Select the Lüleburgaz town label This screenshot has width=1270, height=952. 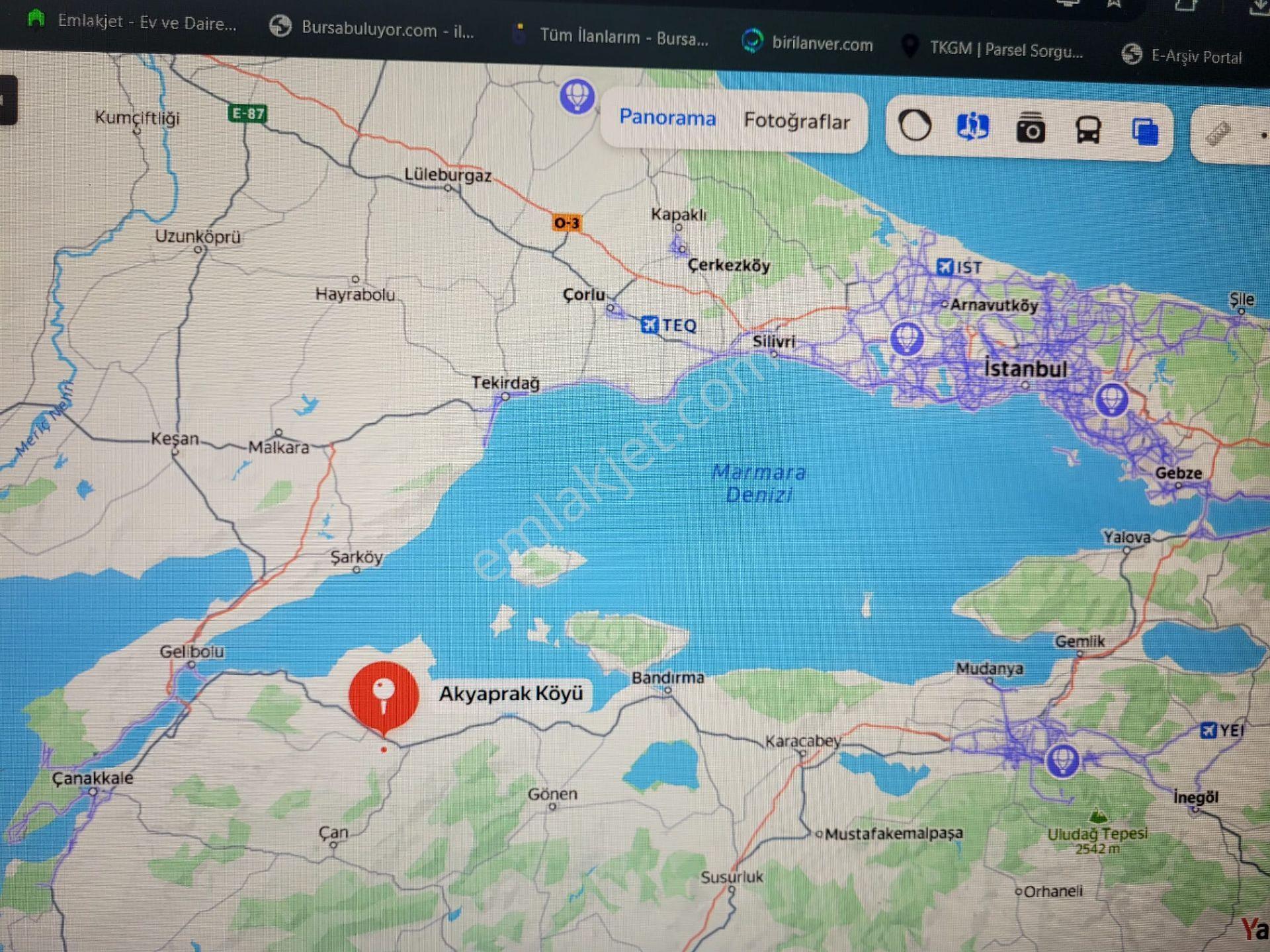448,175
